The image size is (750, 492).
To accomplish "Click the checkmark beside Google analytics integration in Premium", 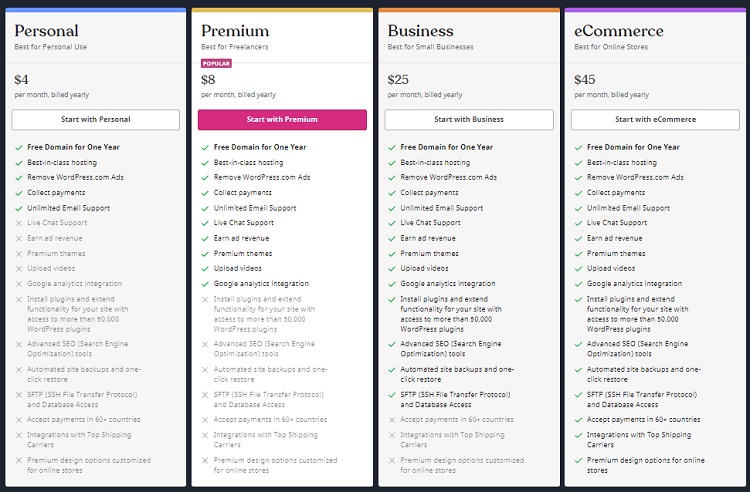I will coord(205,284).
